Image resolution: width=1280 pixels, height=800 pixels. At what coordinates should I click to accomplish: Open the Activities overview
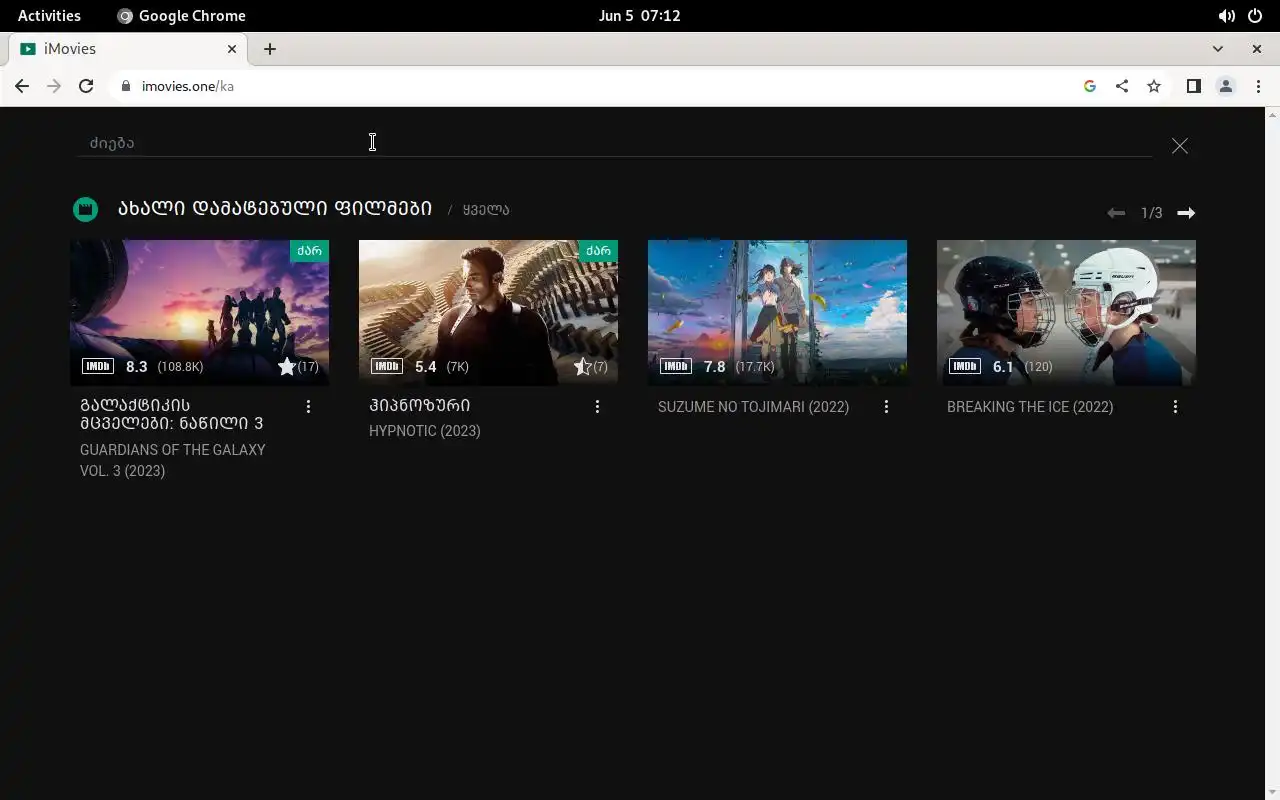49,16
